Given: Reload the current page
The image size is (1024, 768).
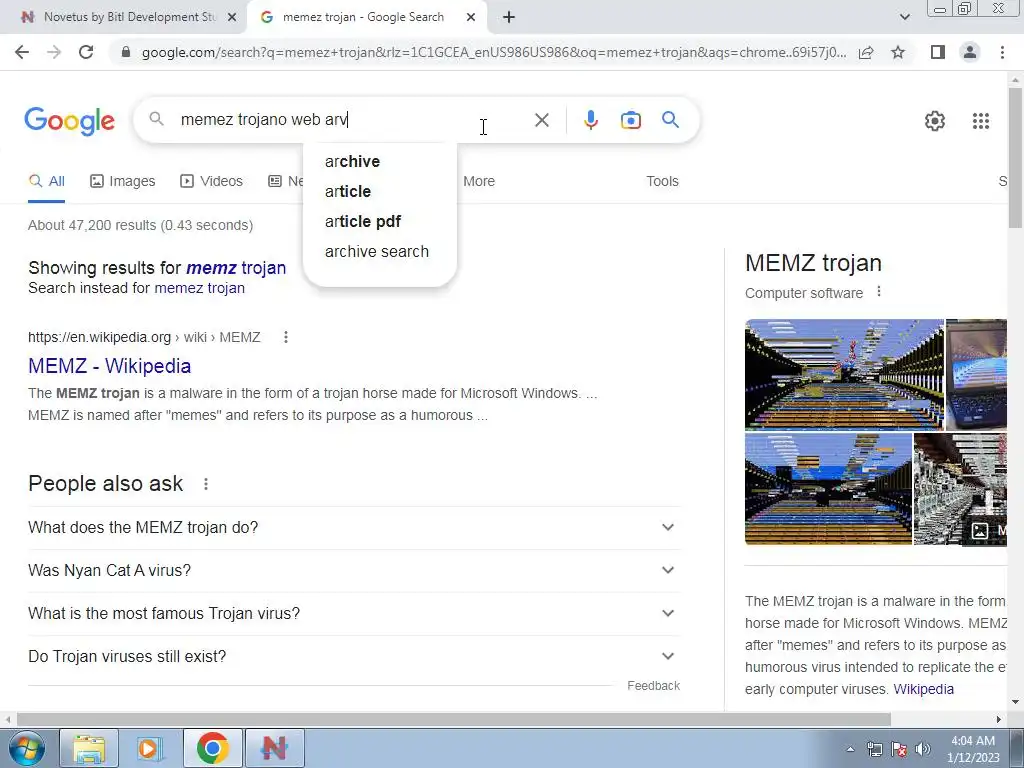Looking at the screenshot, I should point(86,52).
